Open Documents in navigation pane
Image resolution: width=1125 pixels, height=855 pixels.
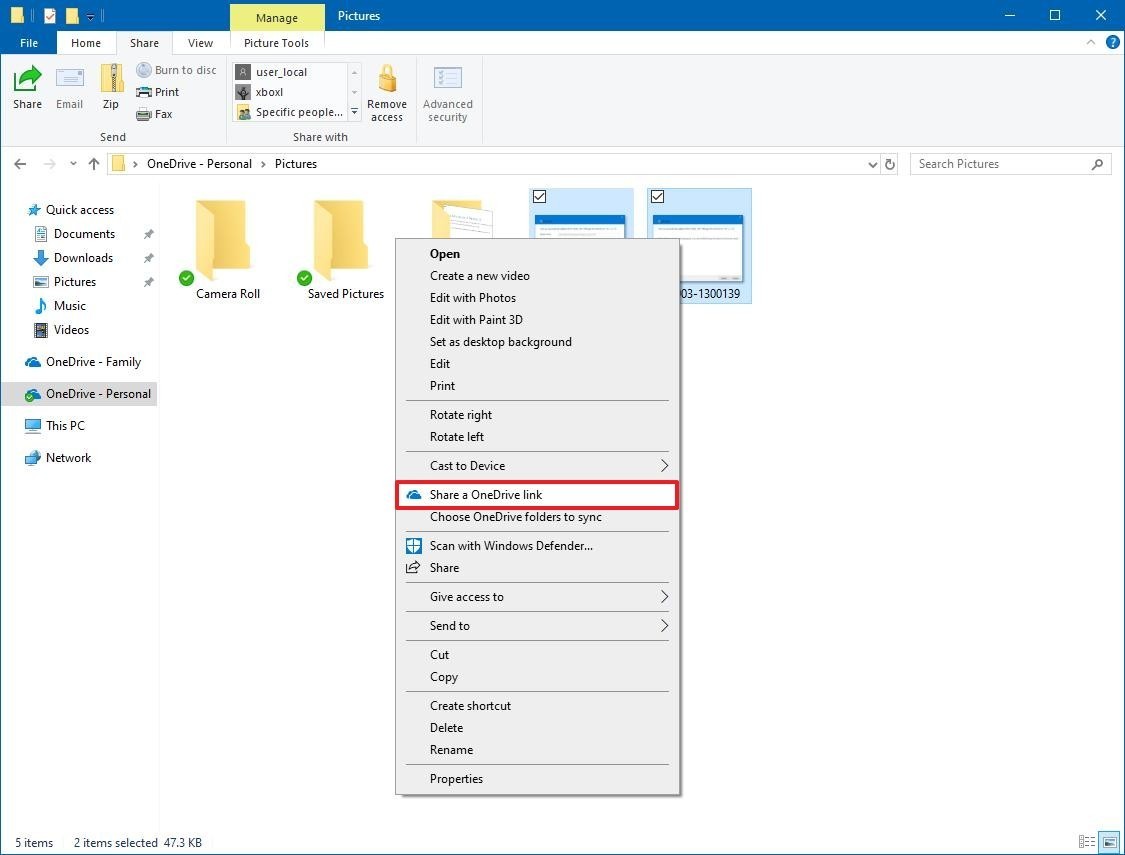84,234
